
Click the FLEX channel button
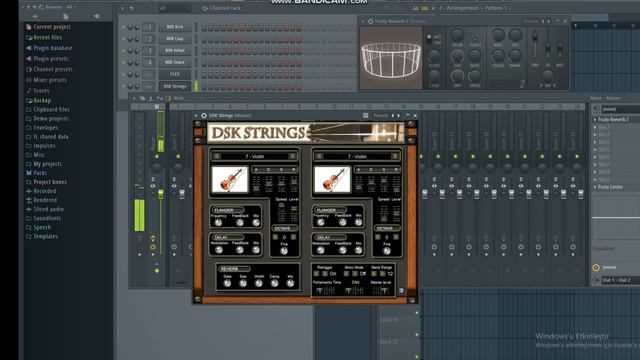click(x=175, y=74)
